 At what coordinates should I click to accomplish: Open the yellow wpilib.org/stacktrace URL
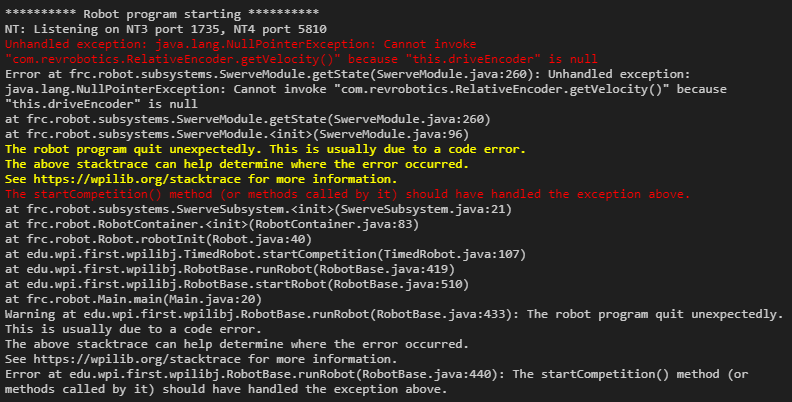click(137, 179)
